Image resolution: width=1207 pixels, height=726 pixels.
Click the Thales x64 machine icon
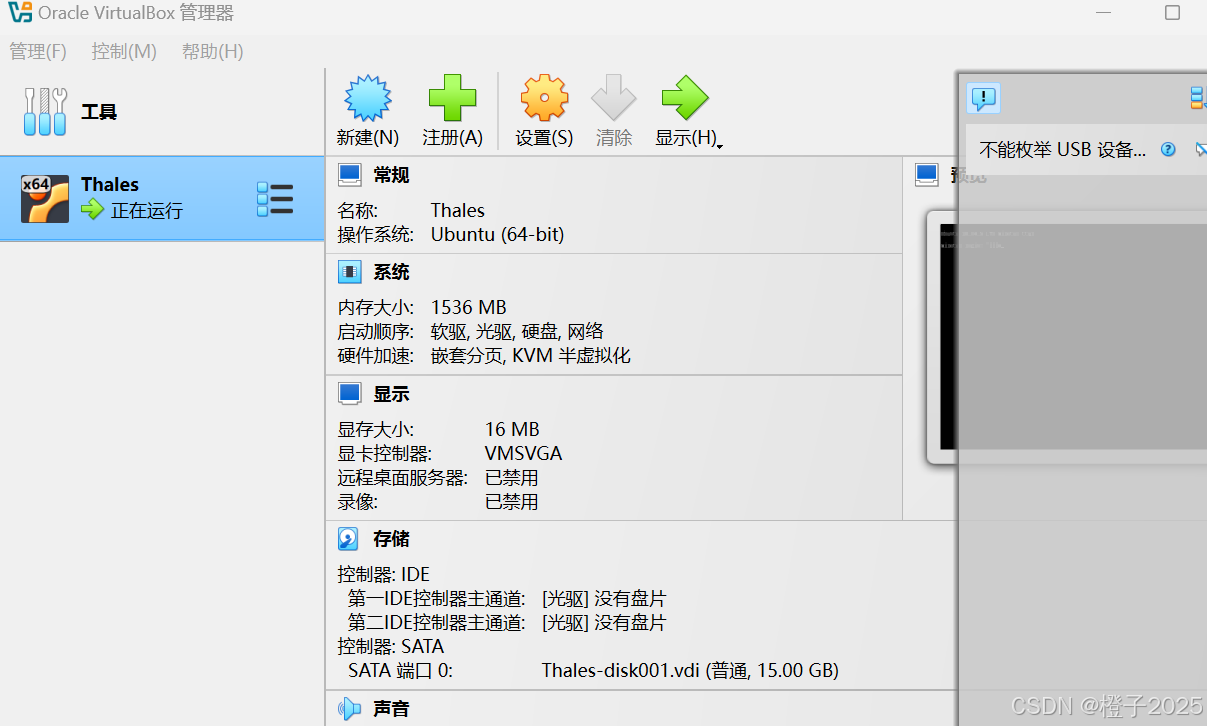point(46,198)
